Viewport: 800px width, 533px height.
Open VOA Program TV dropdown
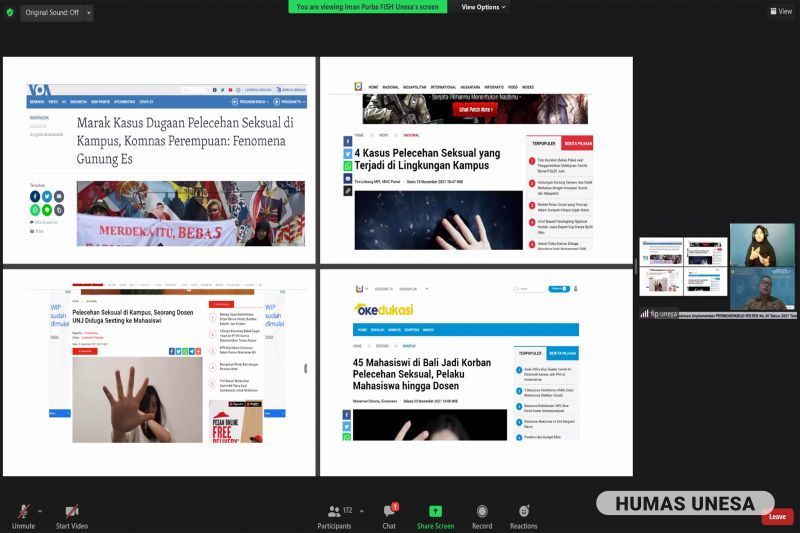coord(289,102)
